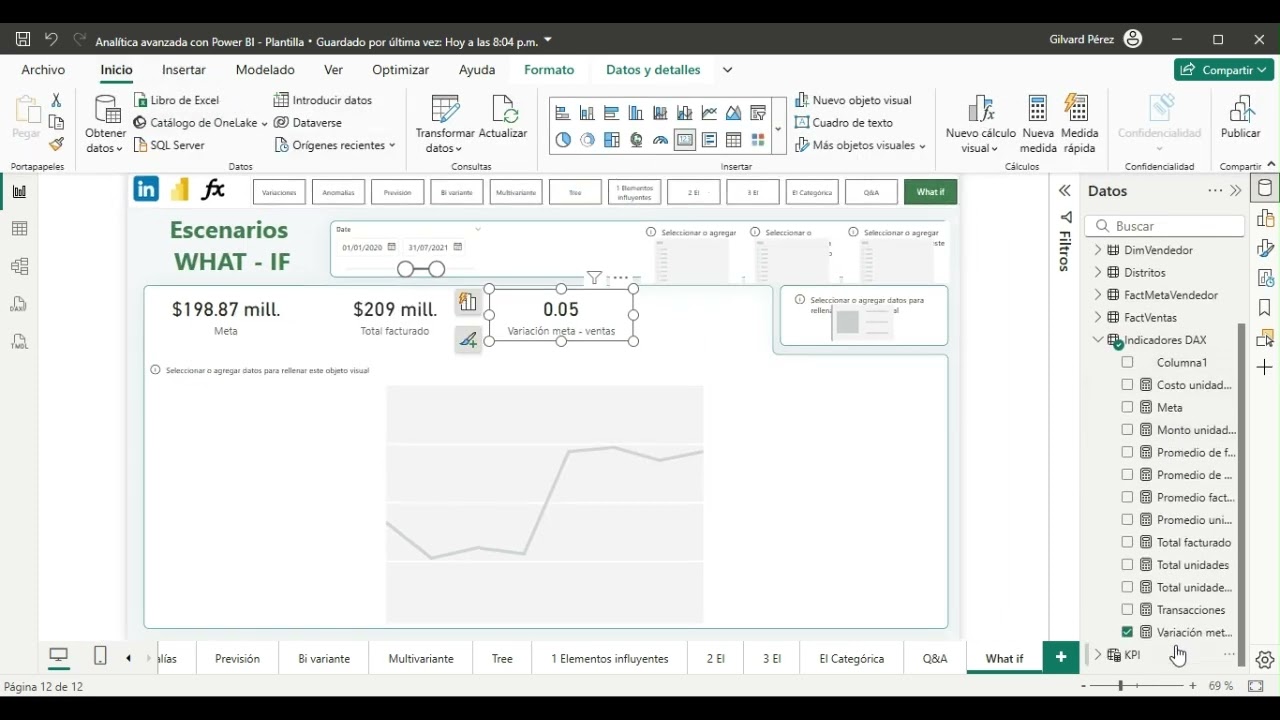Click Introducir datos
The width and height of the screenshot is (1280, 720).
pos(323,100)
